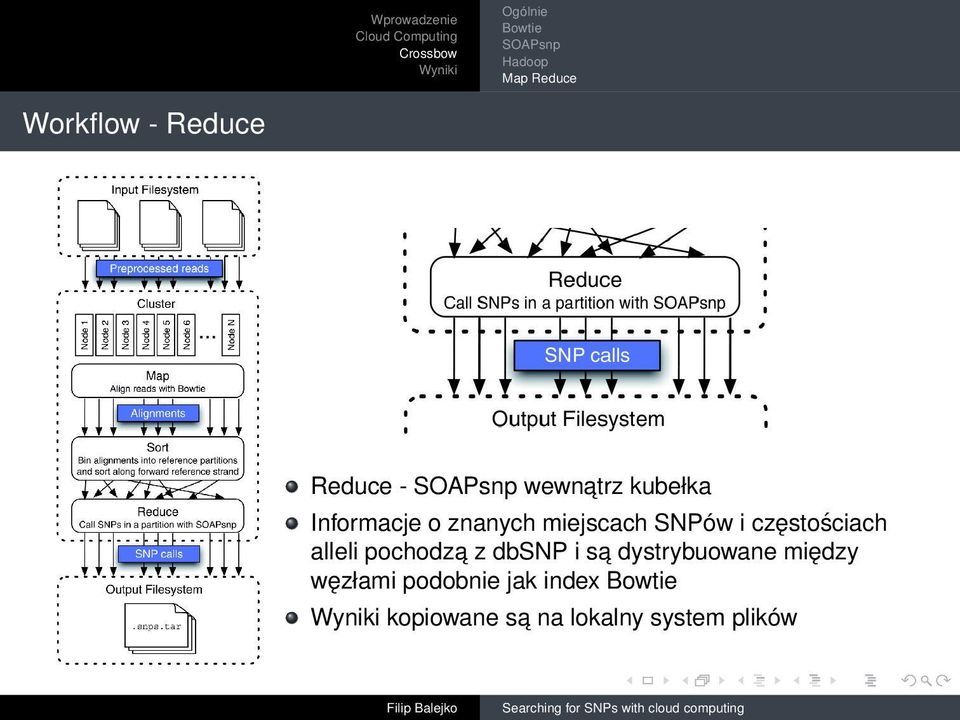Click the Map - Align reads with Bowtie box
Image resolution: width=960 pixels, height=720 pixels.
click(157, 381)
